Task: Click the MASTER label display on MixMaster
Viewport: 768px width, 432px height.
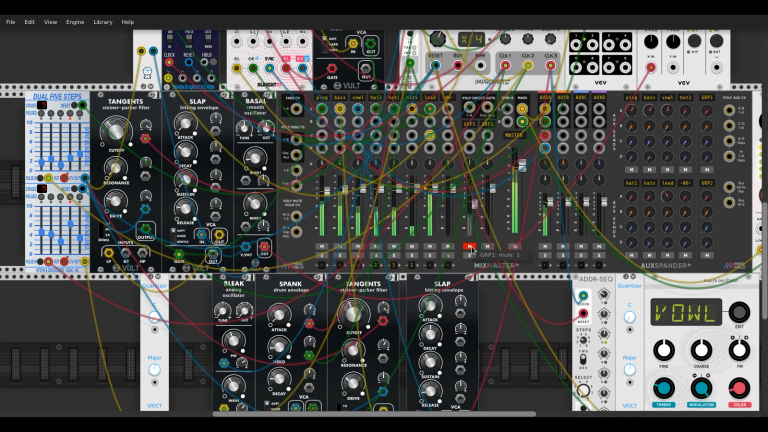Action: [x=514, y=135]
